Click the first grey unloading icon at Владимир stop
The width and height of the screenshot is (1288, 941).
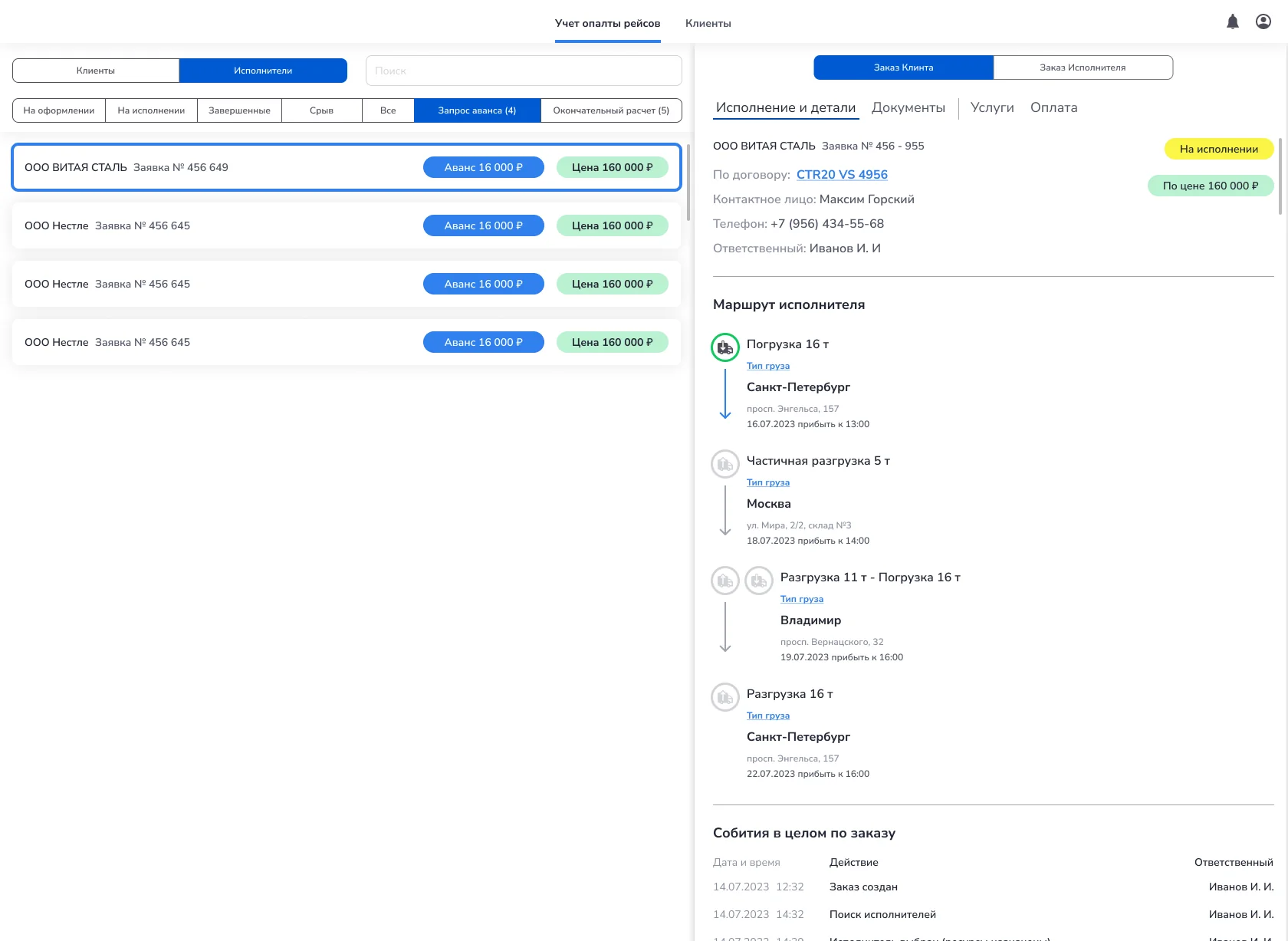(x=725, y=581)
